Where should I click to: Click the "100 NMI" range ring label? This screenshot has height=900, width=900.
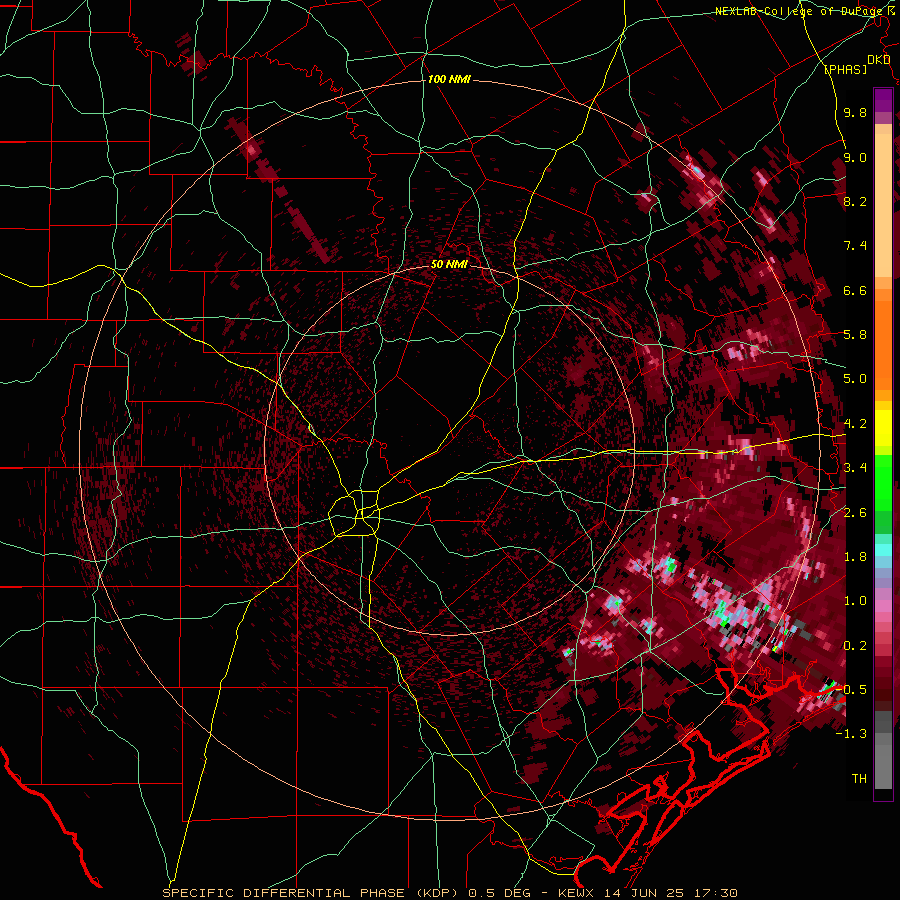(x=449, y=79)
